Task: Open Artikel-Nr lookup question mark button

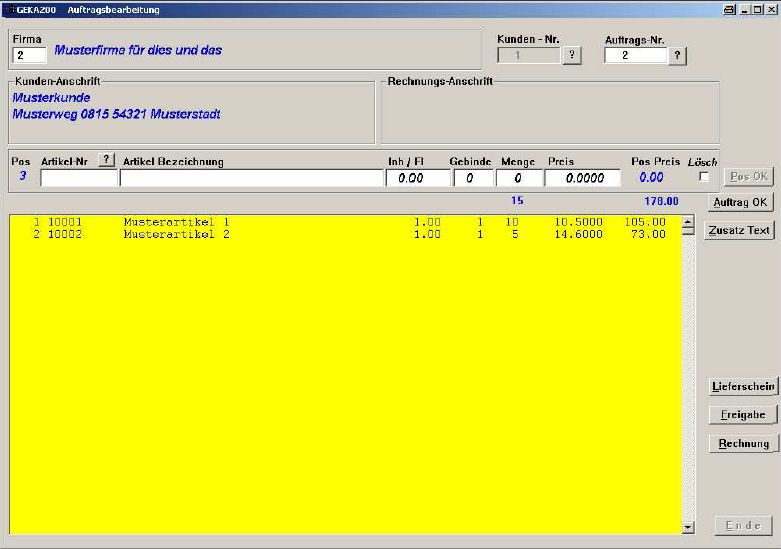Action: point(106,159)
